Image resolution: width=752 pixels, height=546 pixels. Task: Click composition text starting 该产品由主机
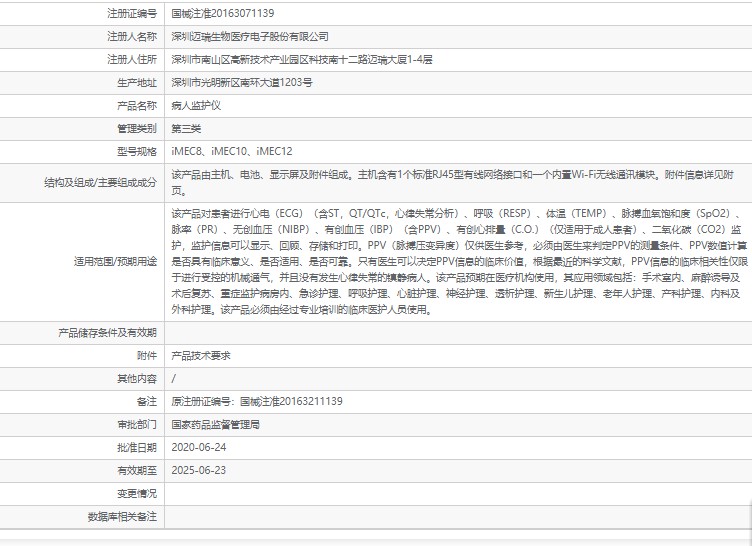point(453,183)
